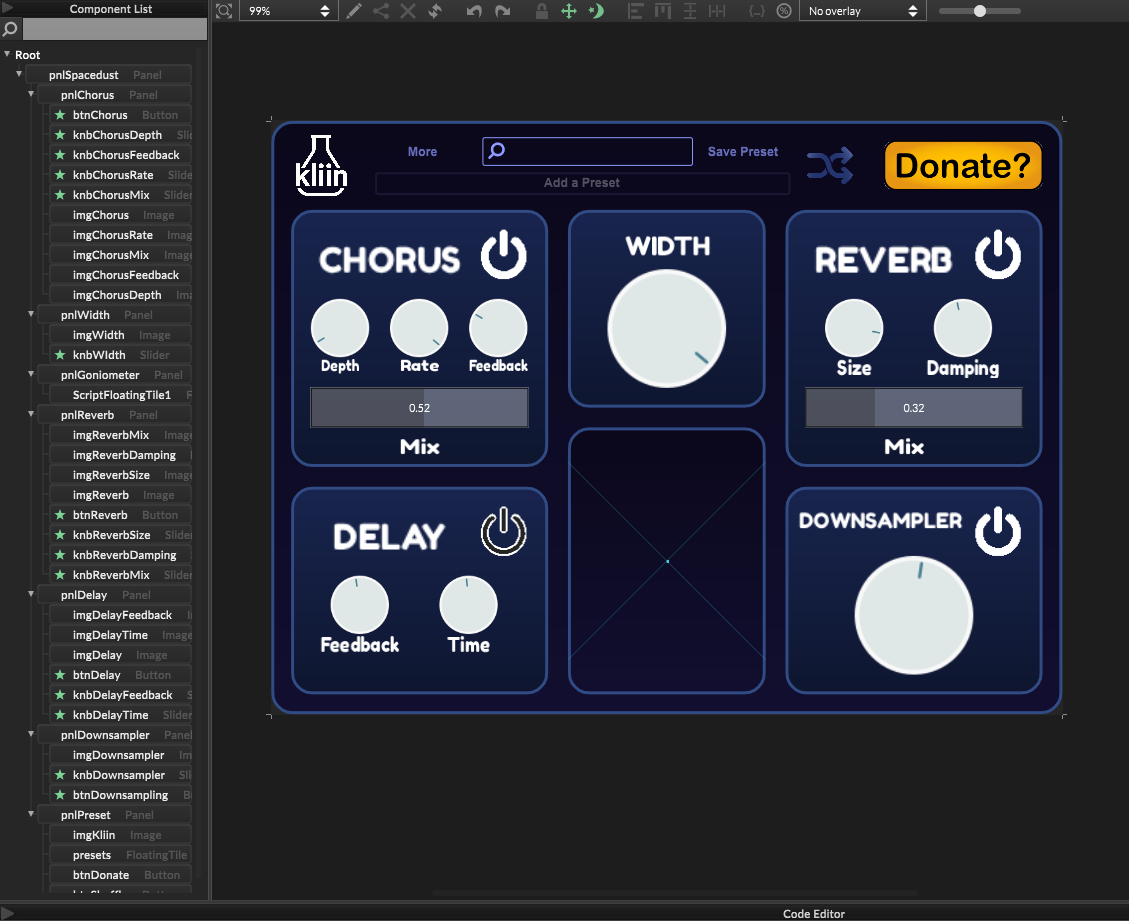Click the percent icon in the toolbar
Image resolution: width=1129 pixels, height=921 pixels.
tap(784, 11)
